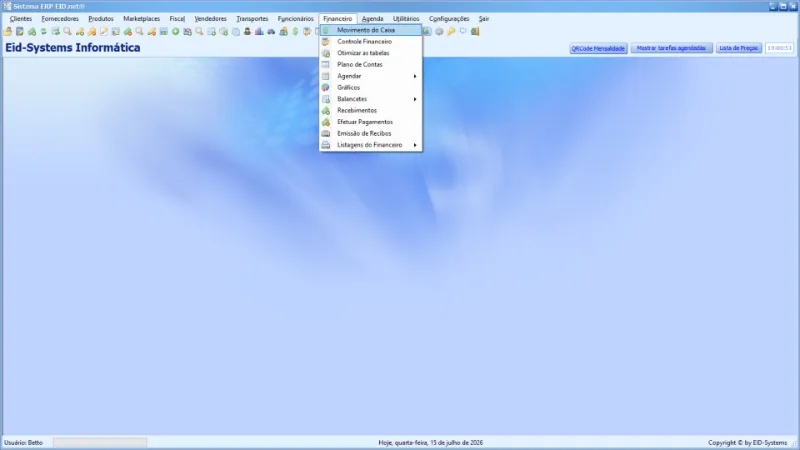800x450 pixels.
Task: Open Balancetes submenu arrow
Action: 415,99
